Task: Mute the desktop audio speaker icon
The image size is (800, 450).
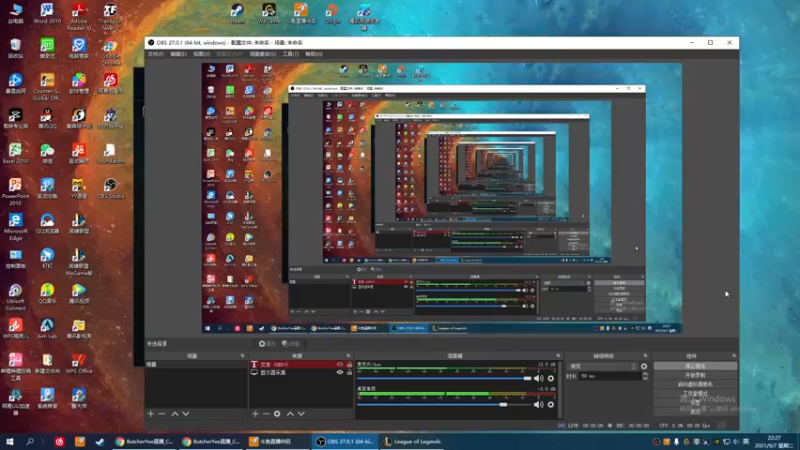Action: click(538, 405)
